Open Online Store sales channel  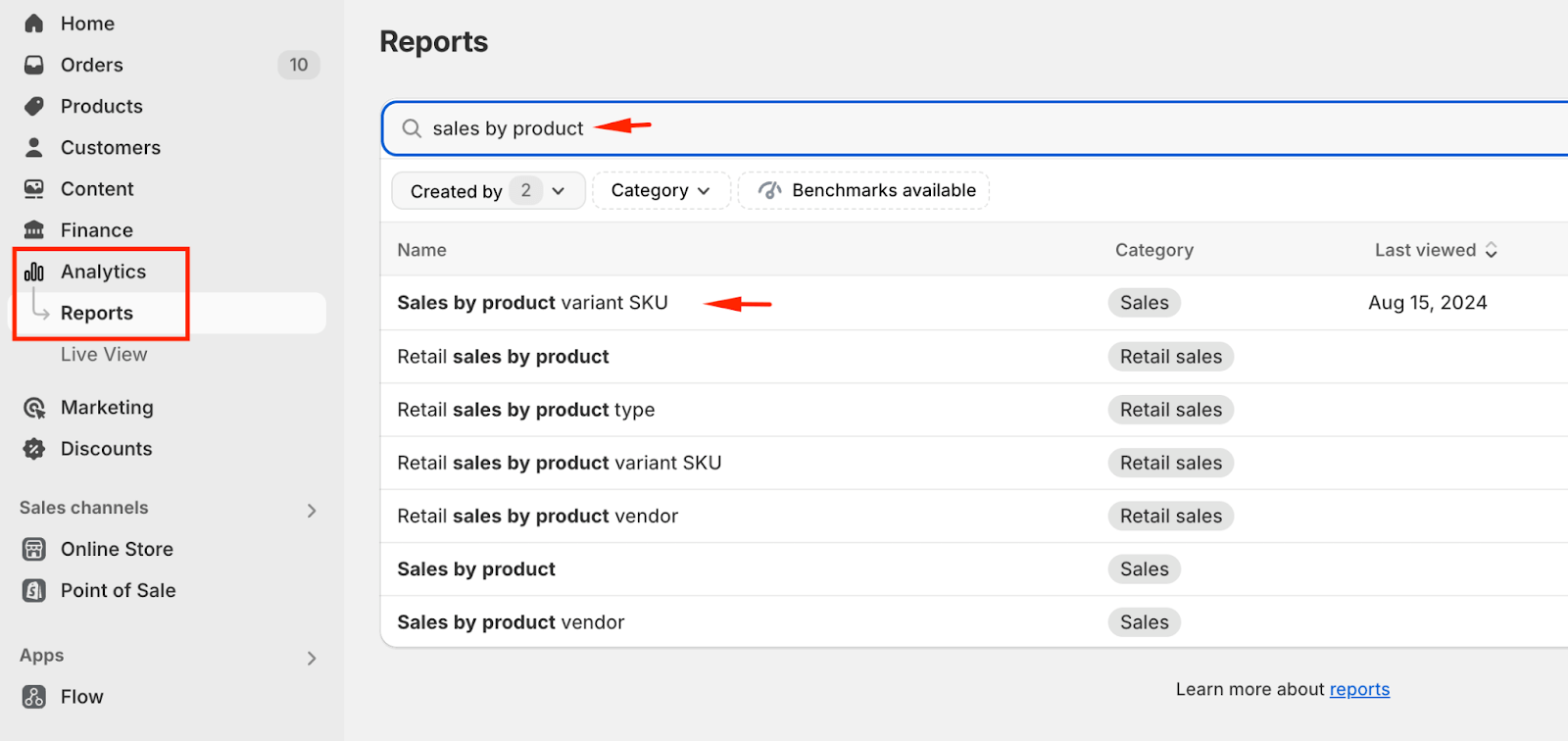(x=117, y=549)
